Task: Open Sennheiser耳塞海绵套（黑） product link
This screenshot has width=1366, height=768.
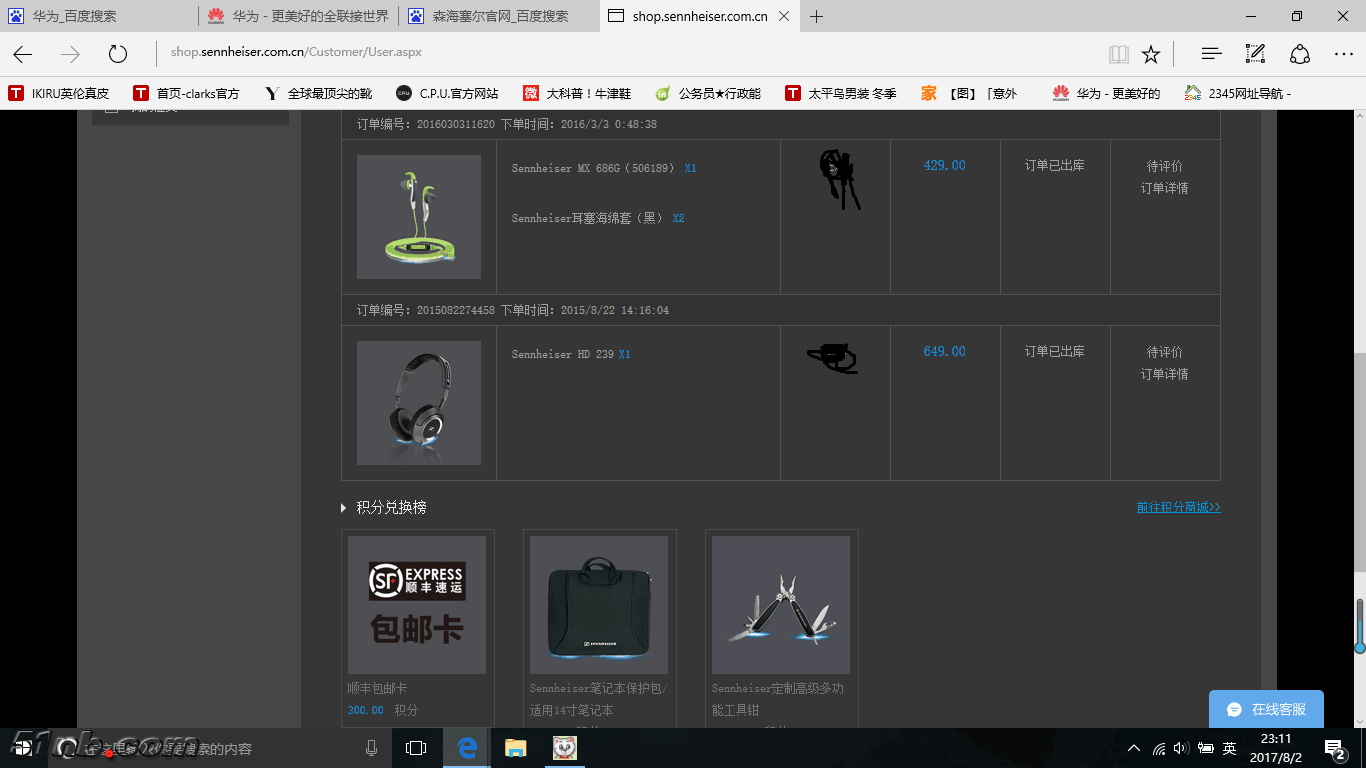Action: coord(587,218)
